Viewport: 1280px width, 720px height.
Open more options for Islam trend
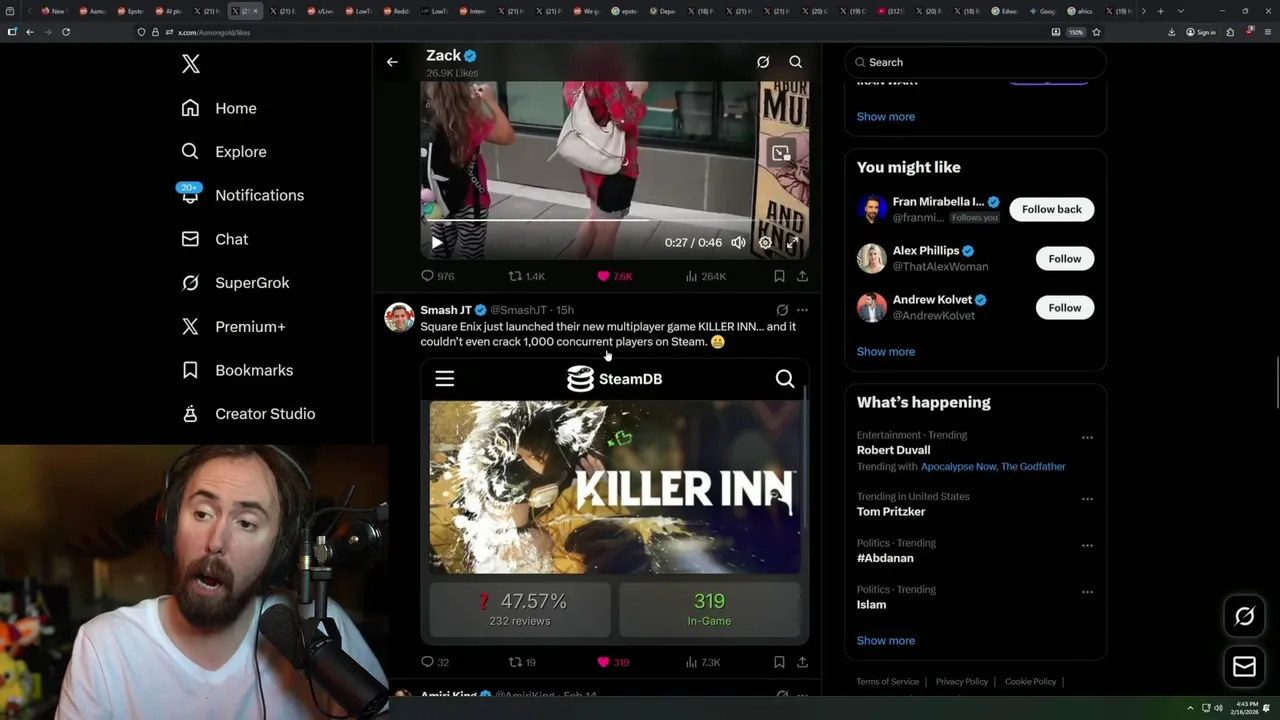click(x=1087, y=592)
